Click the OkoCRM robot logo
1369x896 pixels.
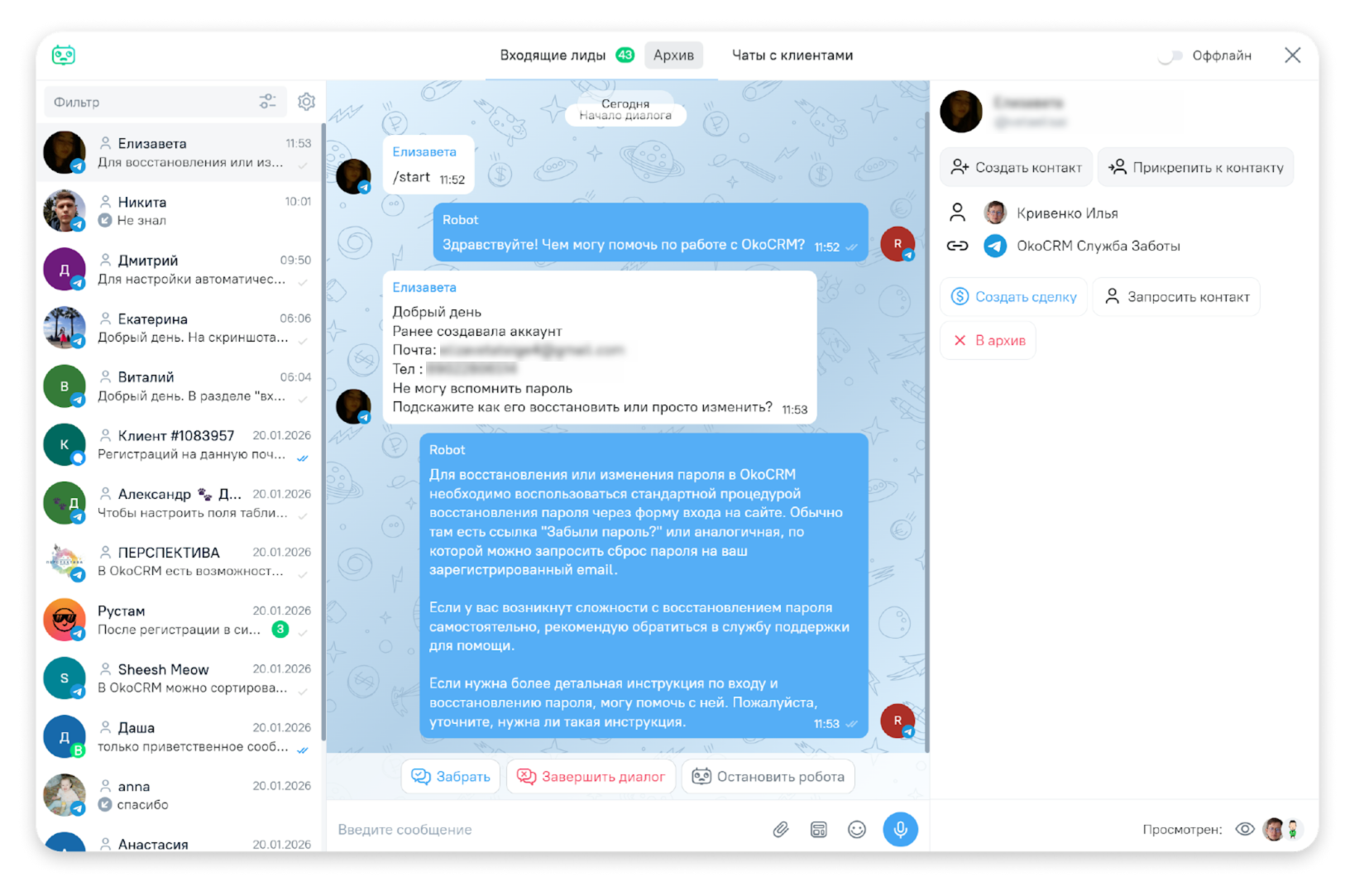coord(64,55)
